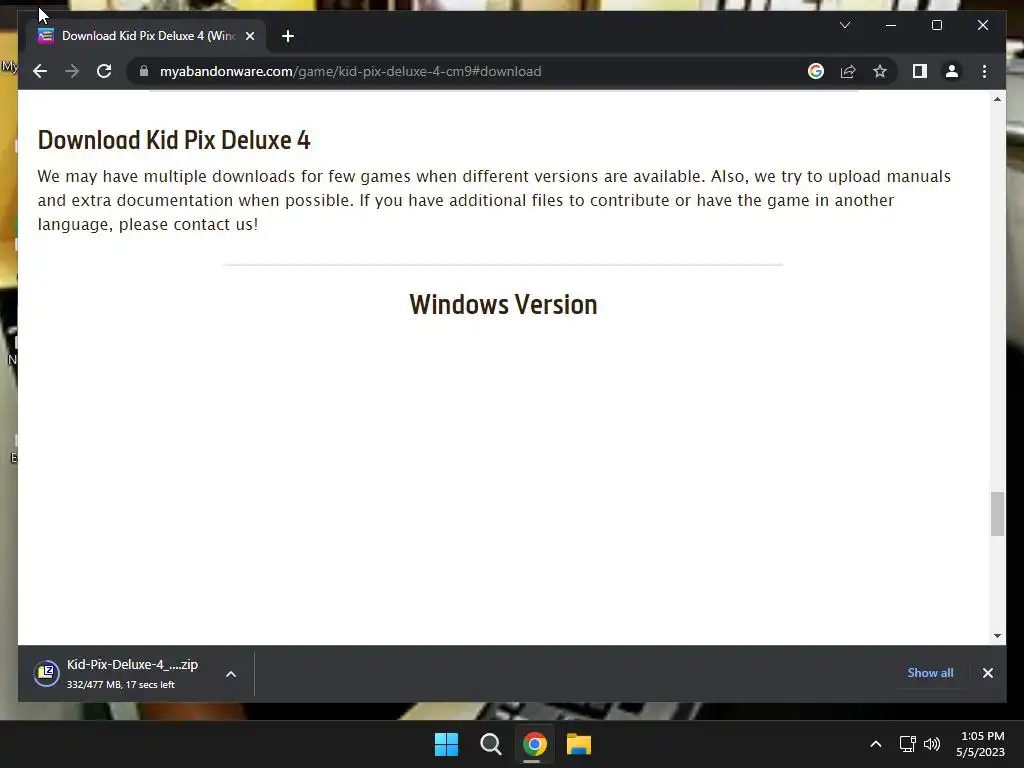Open Windows taskbar search
Image resolution: width=1024 pixels, height=768 pixels.
490,744
